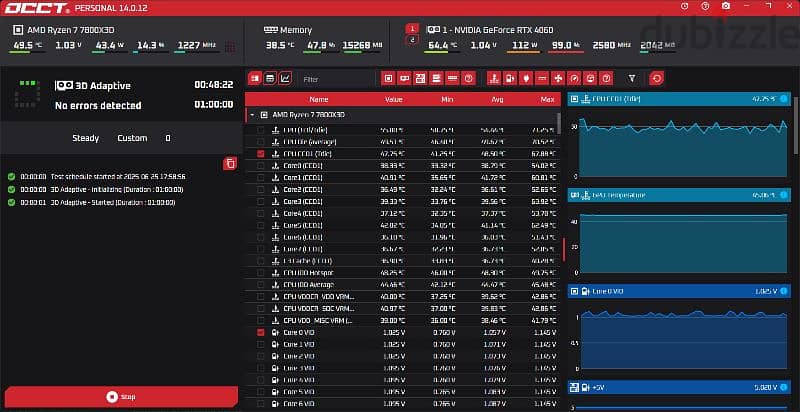The height and width of the screenshot is (412, 800).
Task: Check the CPU IOD Hotspot checkbox
Action: 261,273
